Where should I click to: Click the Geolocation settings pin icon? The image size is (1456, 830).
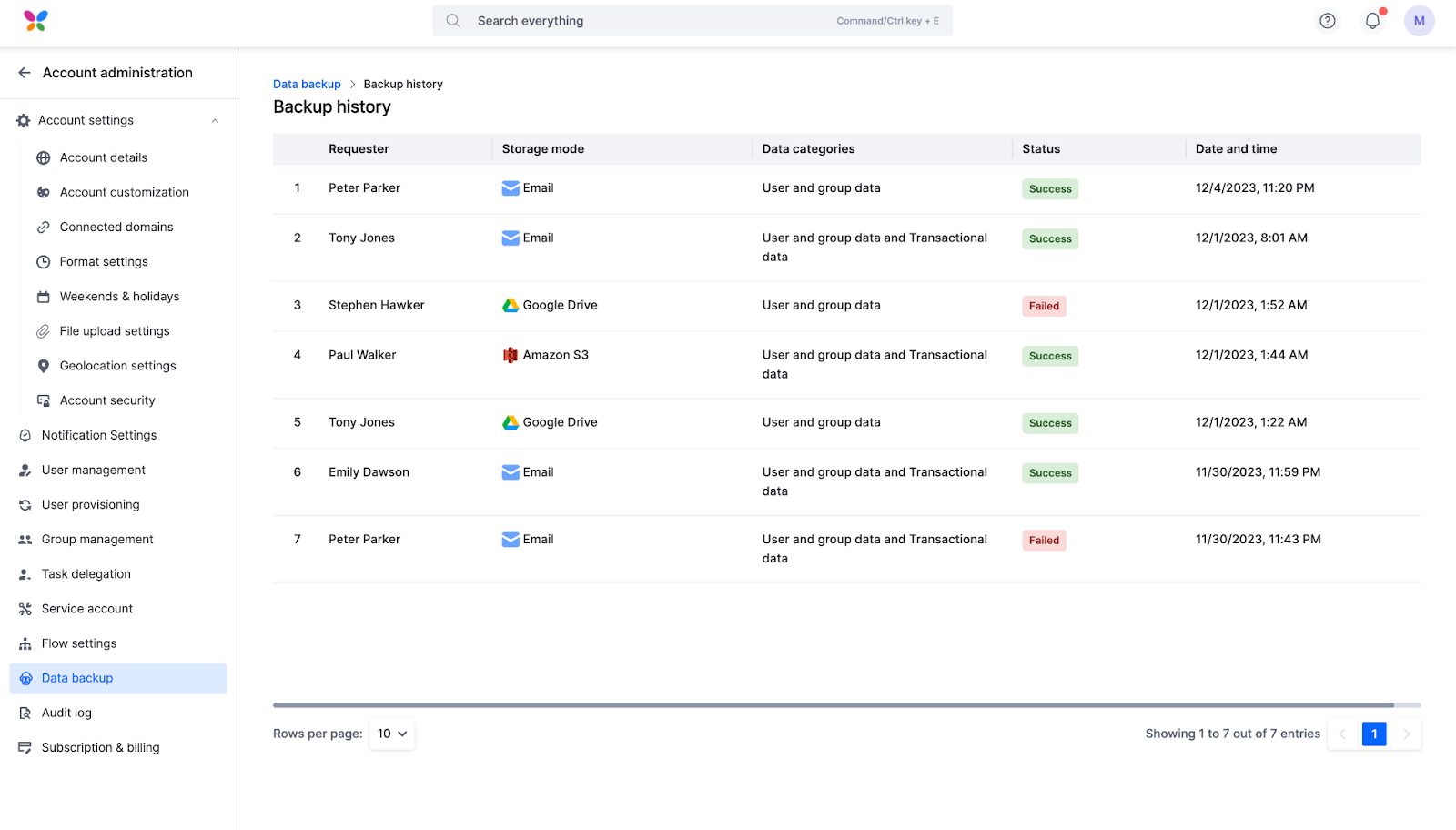(x=43, y=366)
